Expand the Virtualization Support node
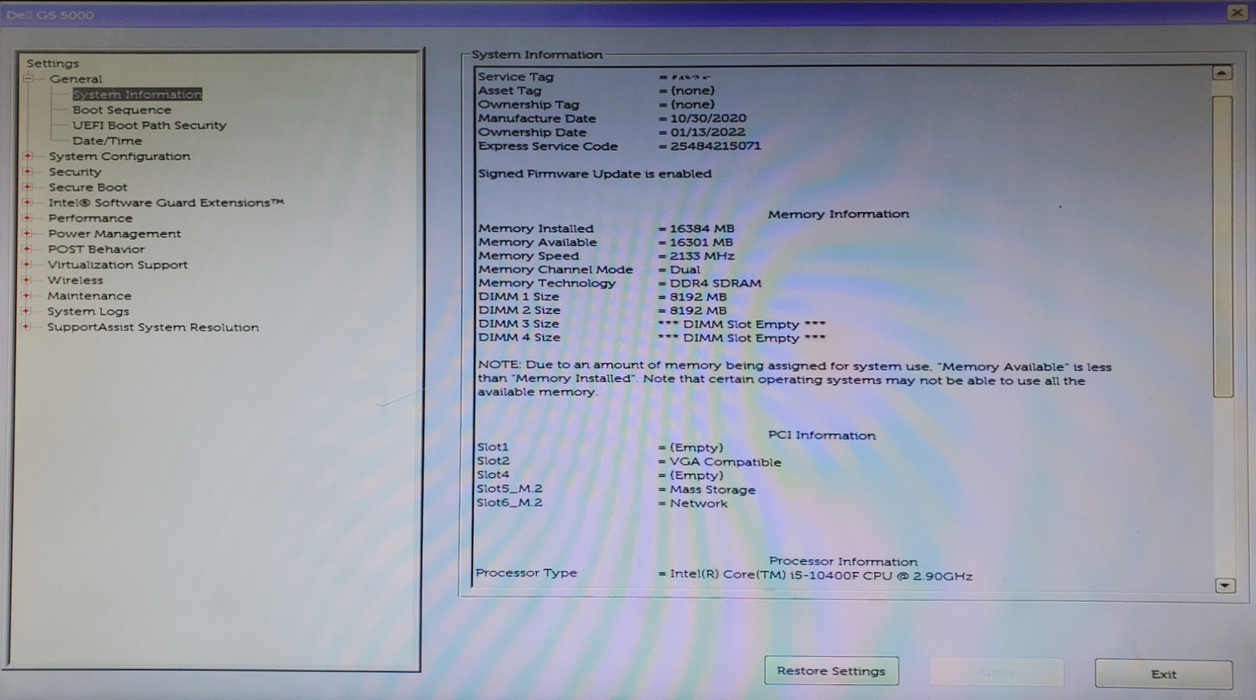Image resolution: width=1256 pixels, height=700 pixels. click(28, 265)
